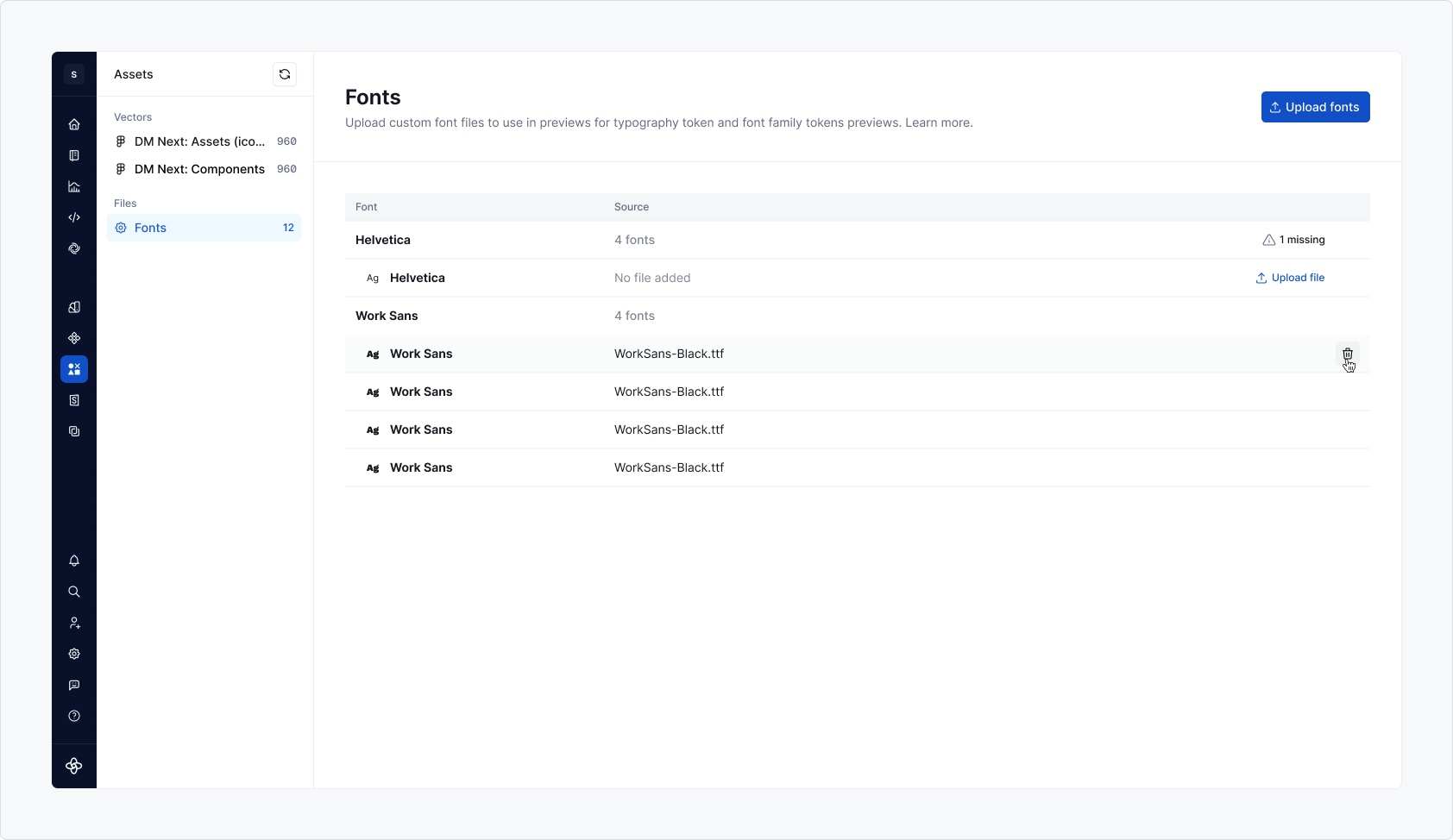Delete the font using the trash icon
Viewport: 1453px width, 840px height.
(1348, 354)
